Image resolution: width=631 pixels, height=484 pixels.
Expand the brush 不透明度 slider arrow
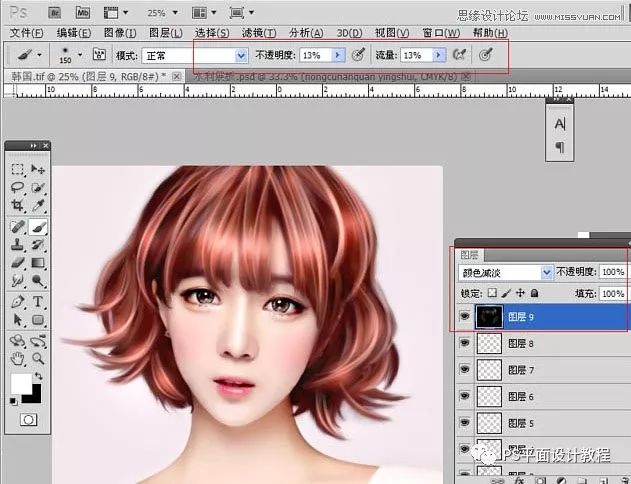(337, 56)
